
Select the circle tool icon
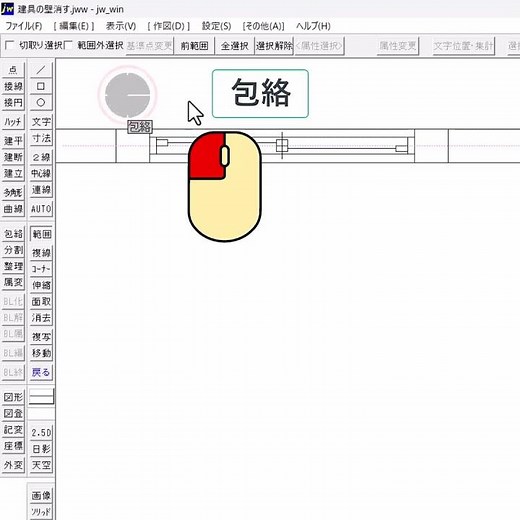click(41, 103)
